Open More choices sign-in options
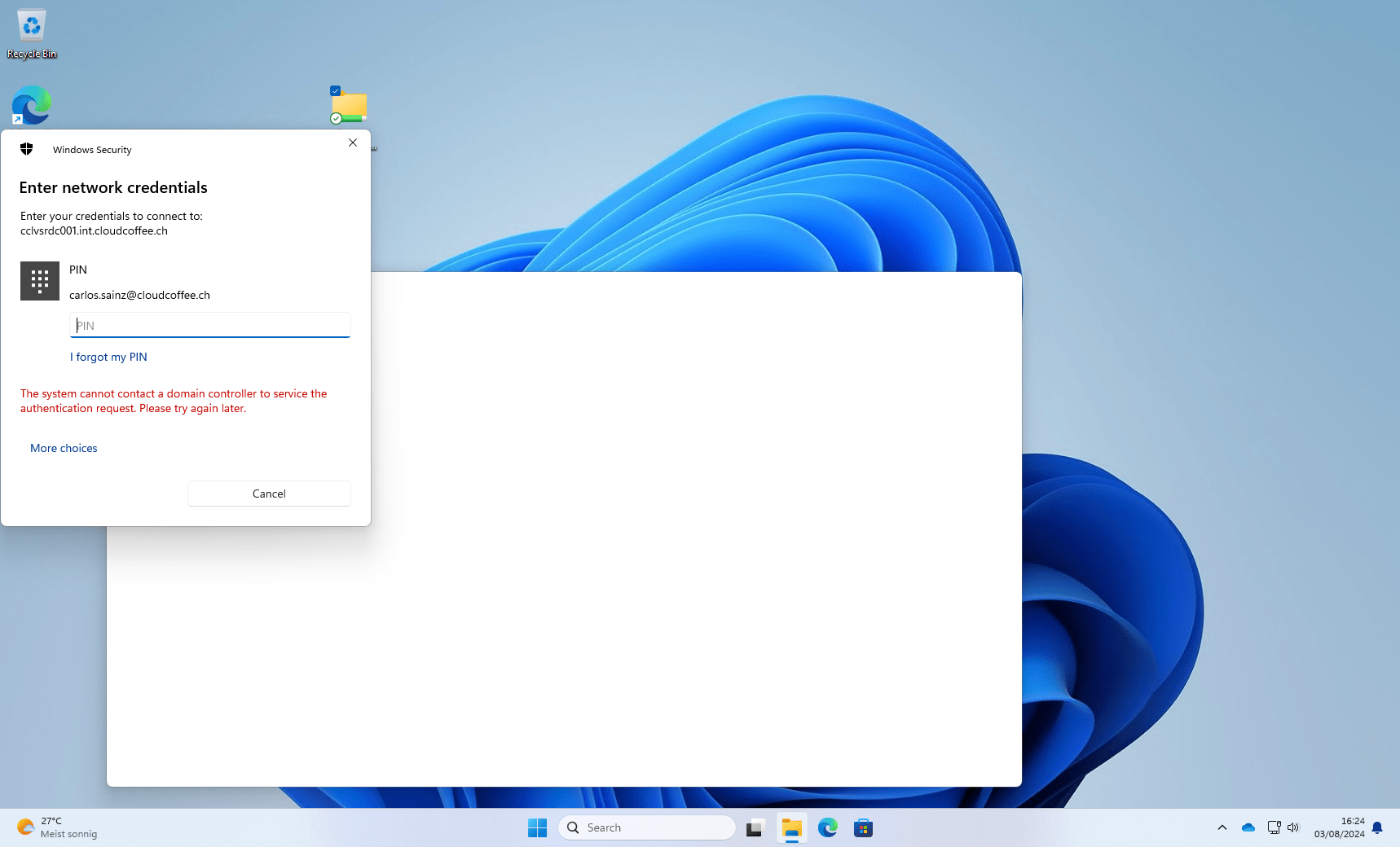 (64, 447)
